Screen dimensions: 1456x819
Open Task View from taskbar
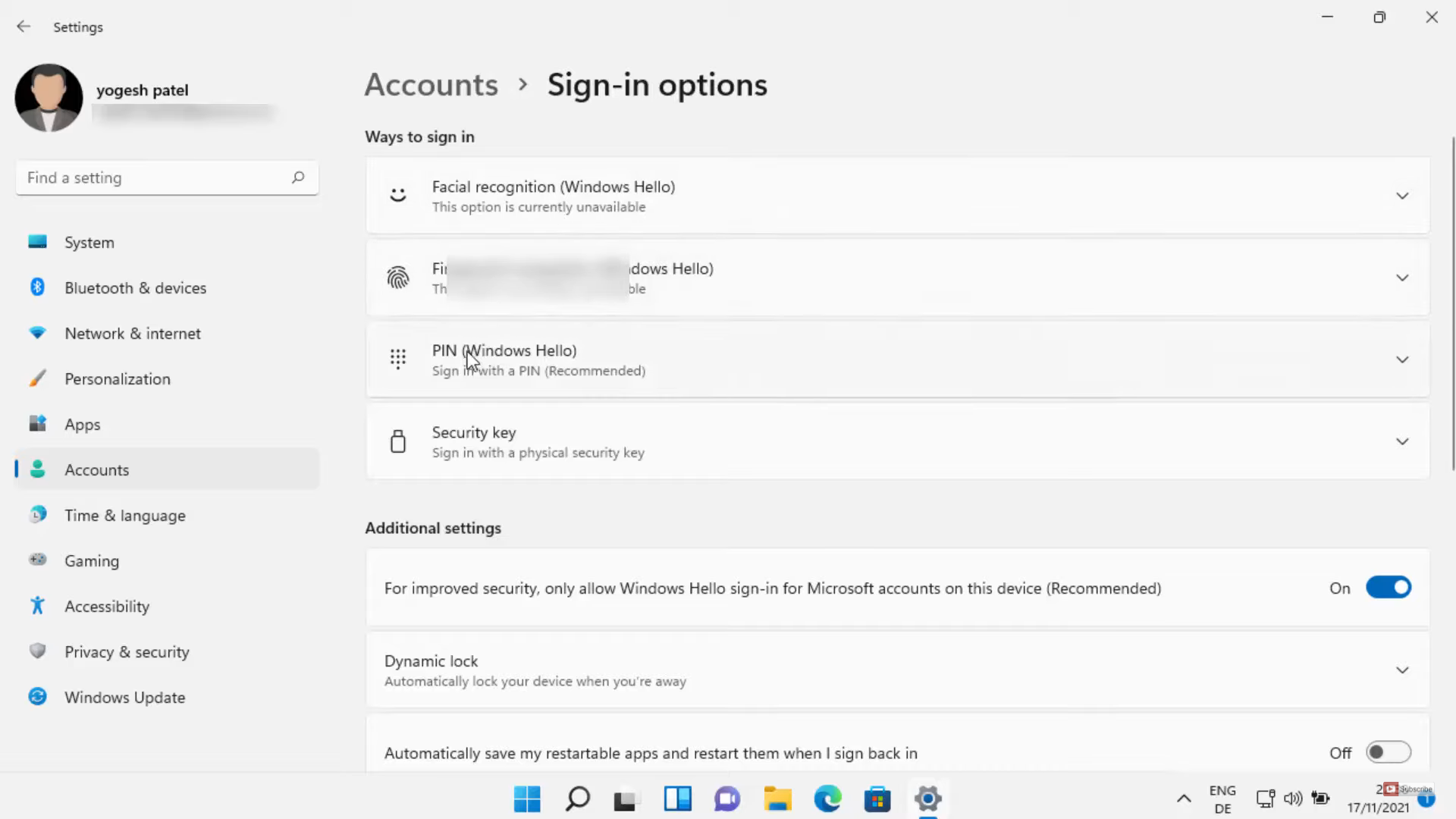tap(626, 799)
